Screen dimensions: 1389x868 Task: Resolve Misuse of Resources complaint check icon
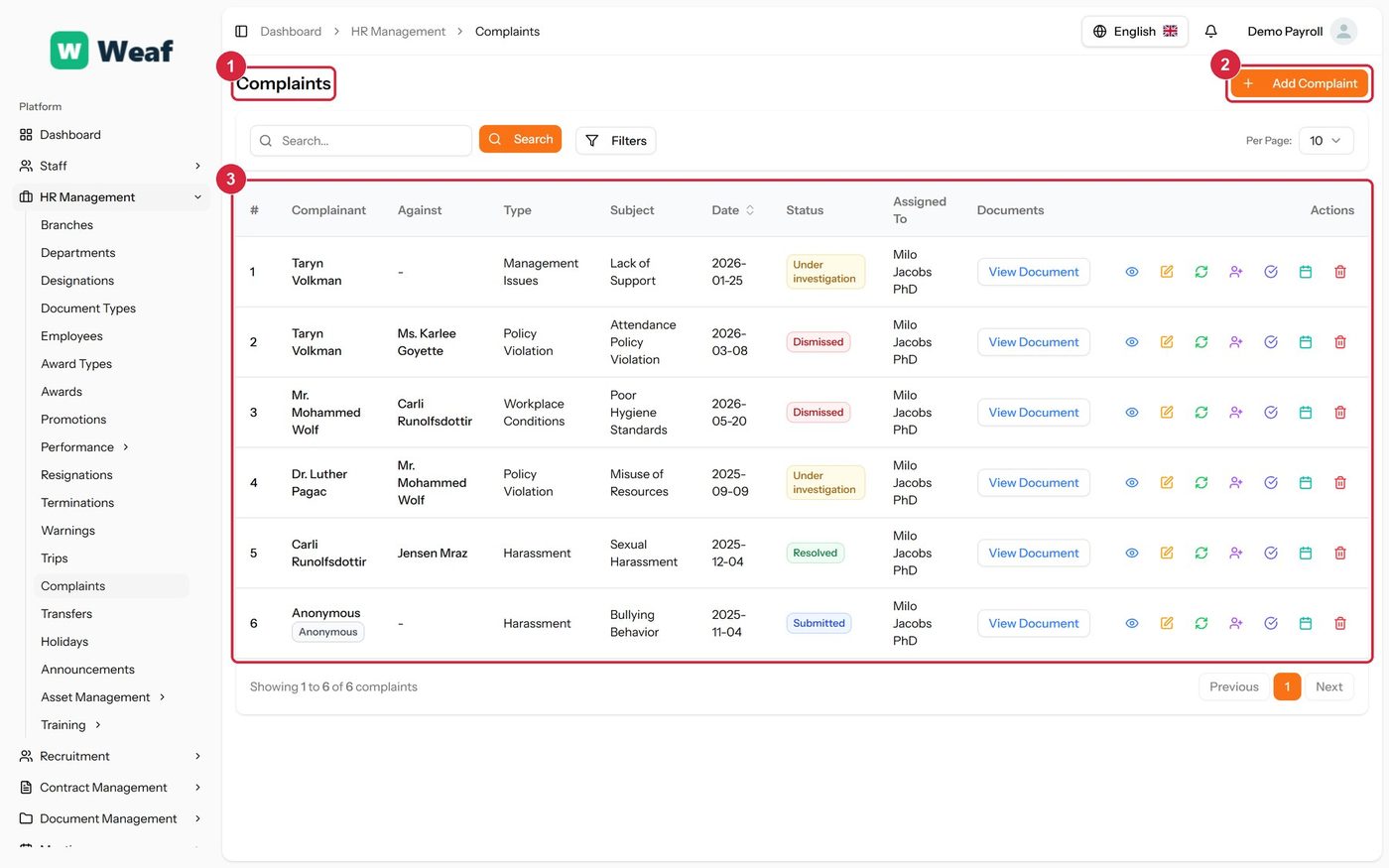click(1271, 483)
